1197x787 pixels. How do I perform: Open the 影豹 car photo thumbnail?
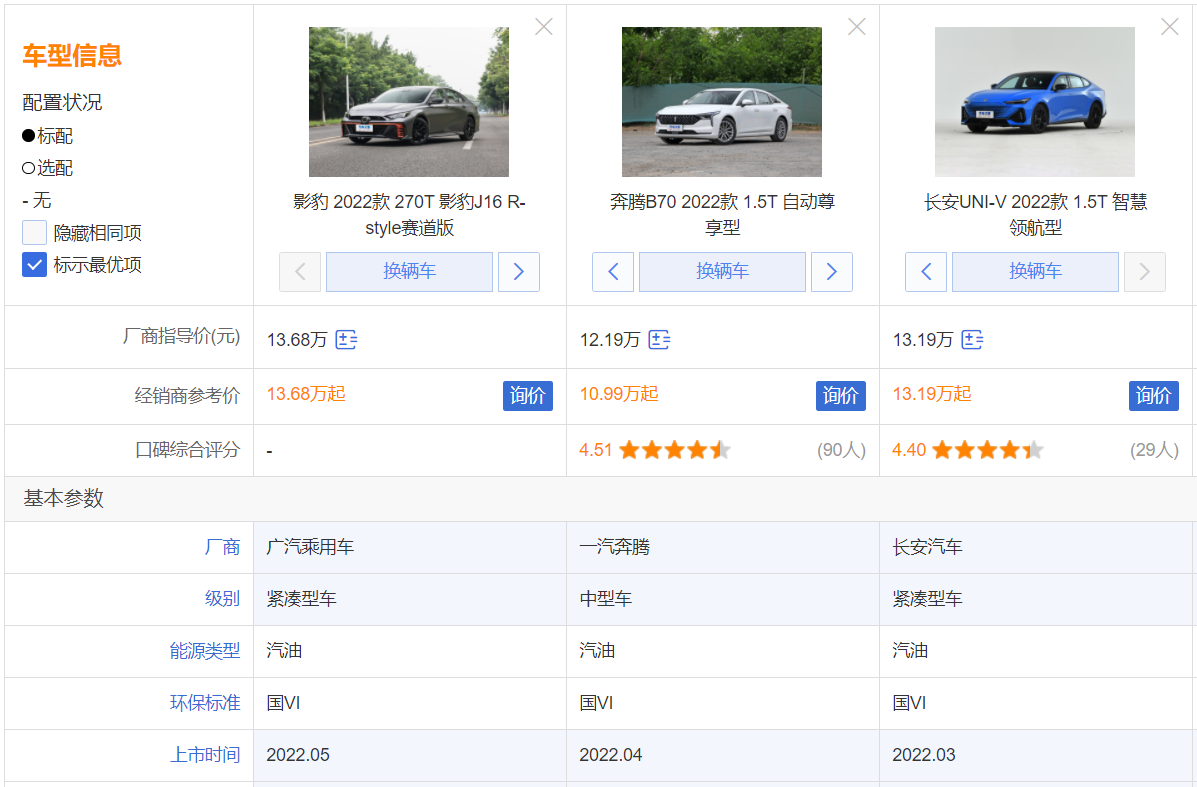(x=409, y=102)
